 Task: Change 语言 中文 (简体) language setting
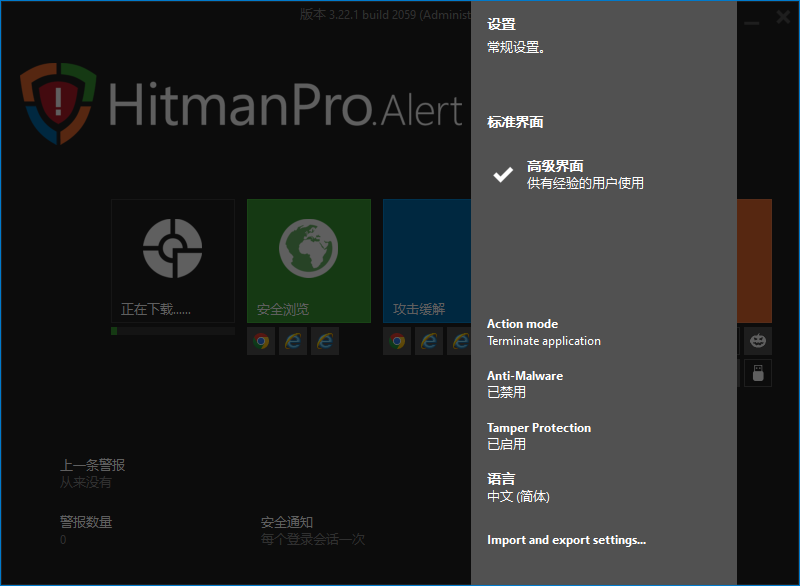click(x=518, y=488)
